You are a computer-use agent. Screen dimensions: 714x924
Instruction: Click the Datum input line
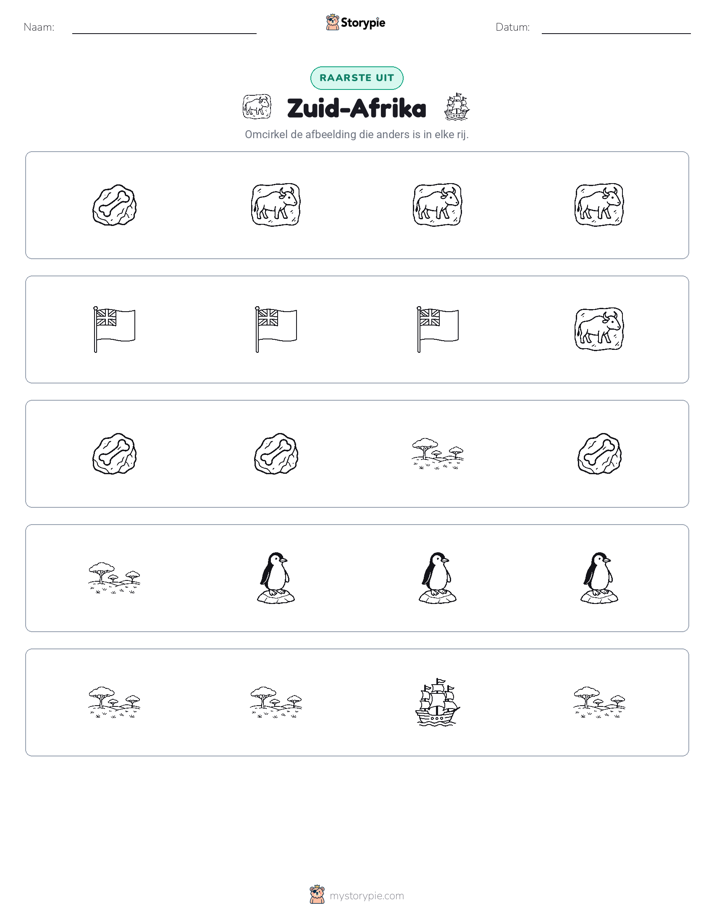click(616, 28)
